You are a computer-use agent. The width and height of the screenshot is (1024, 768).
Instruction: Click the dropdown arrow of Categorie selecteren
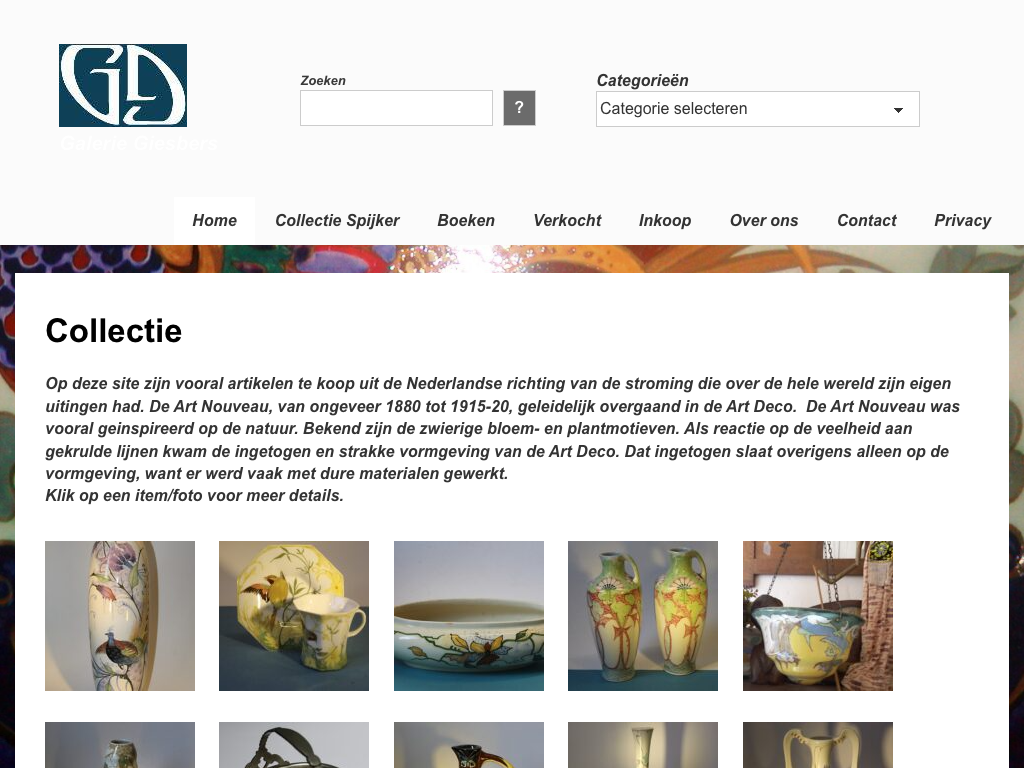[899, 110]
